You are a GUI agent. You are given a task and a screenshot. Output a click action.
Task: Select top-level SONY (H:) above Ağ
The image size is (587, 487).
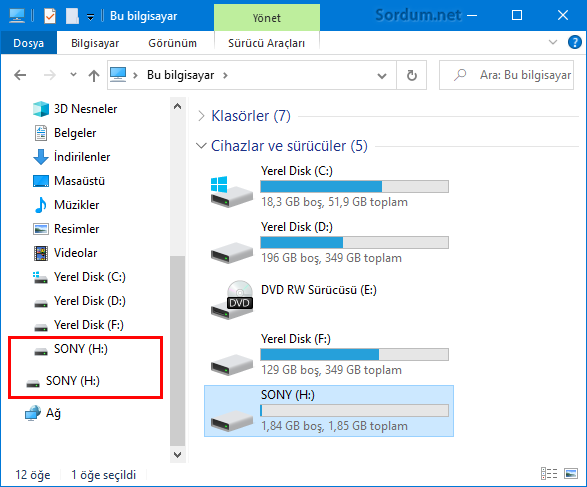[72, 381]
